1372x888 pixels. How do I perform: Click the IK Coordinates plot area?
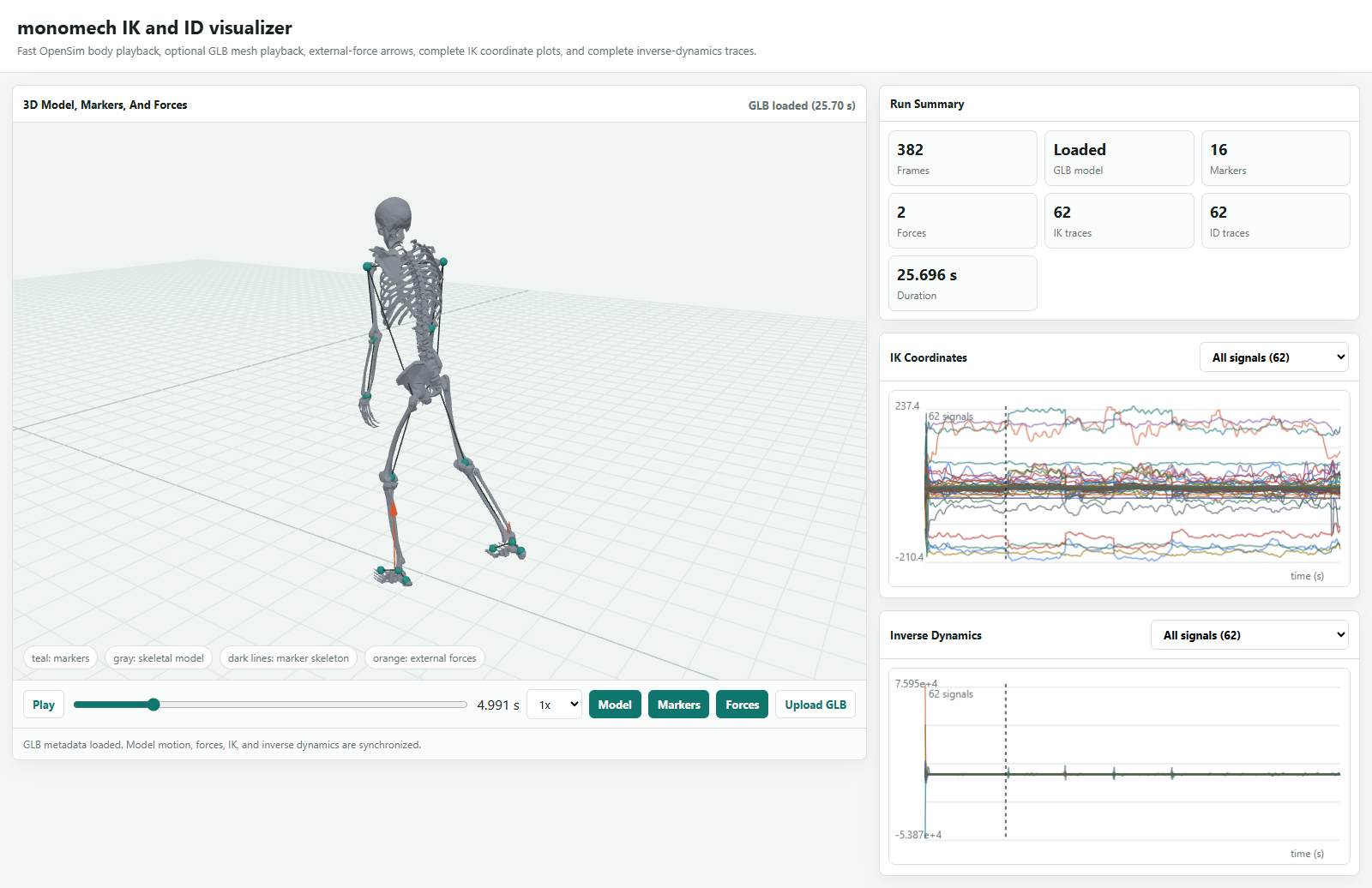1119,489
